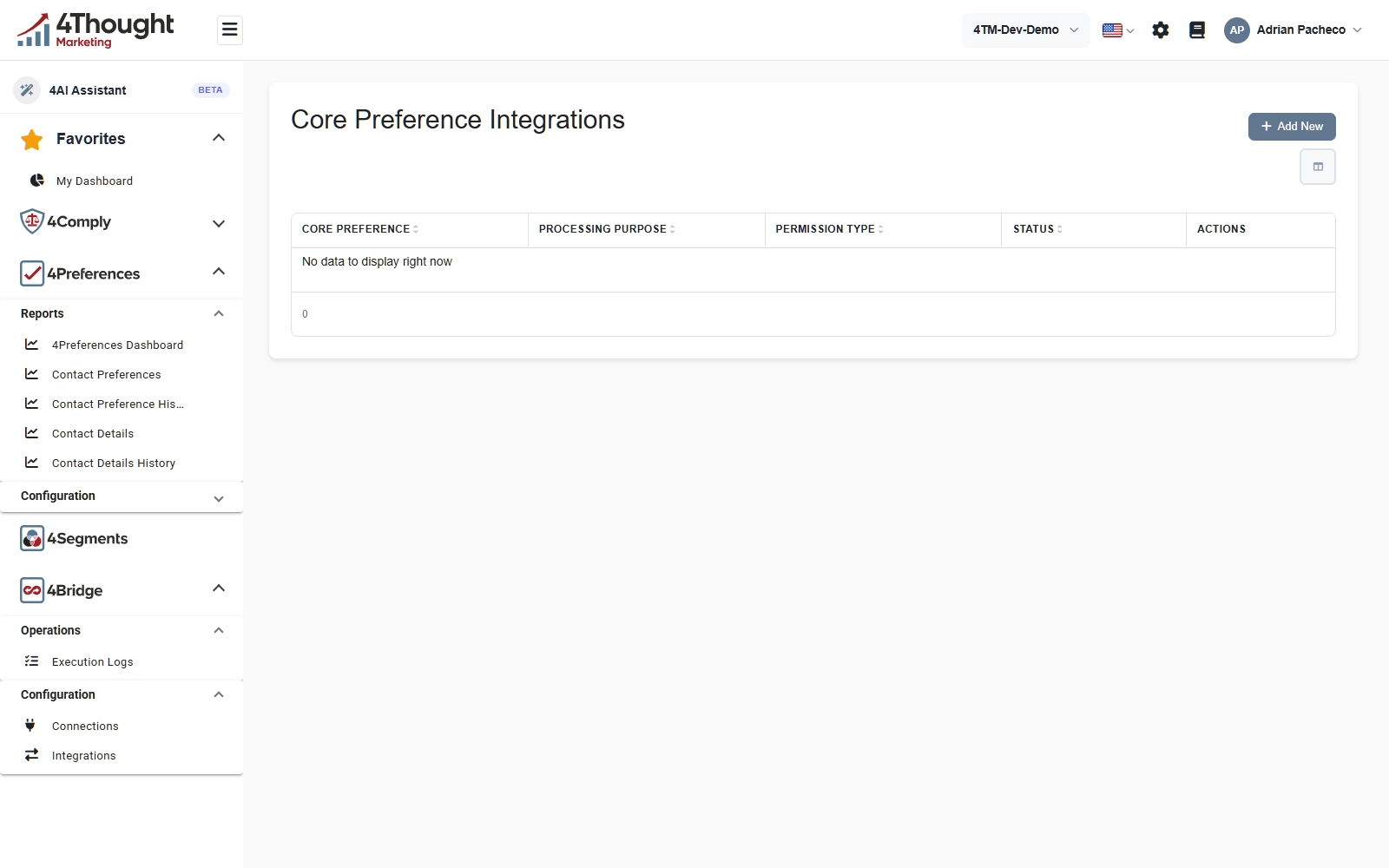Click 'No data to display right now' text
This screenshot has height=868, width=1389.
tap(377, 261)
